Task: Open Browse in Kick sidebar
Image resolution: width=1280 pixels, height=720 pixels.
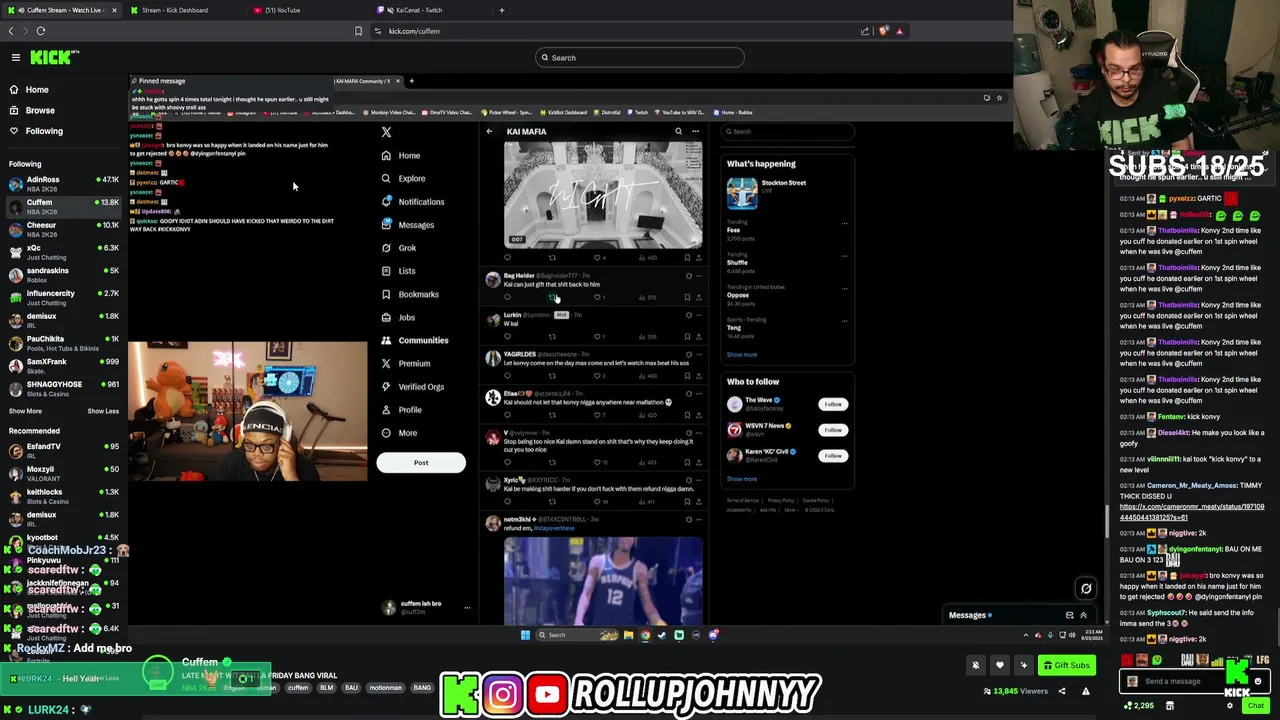Action: coord(40,110)
